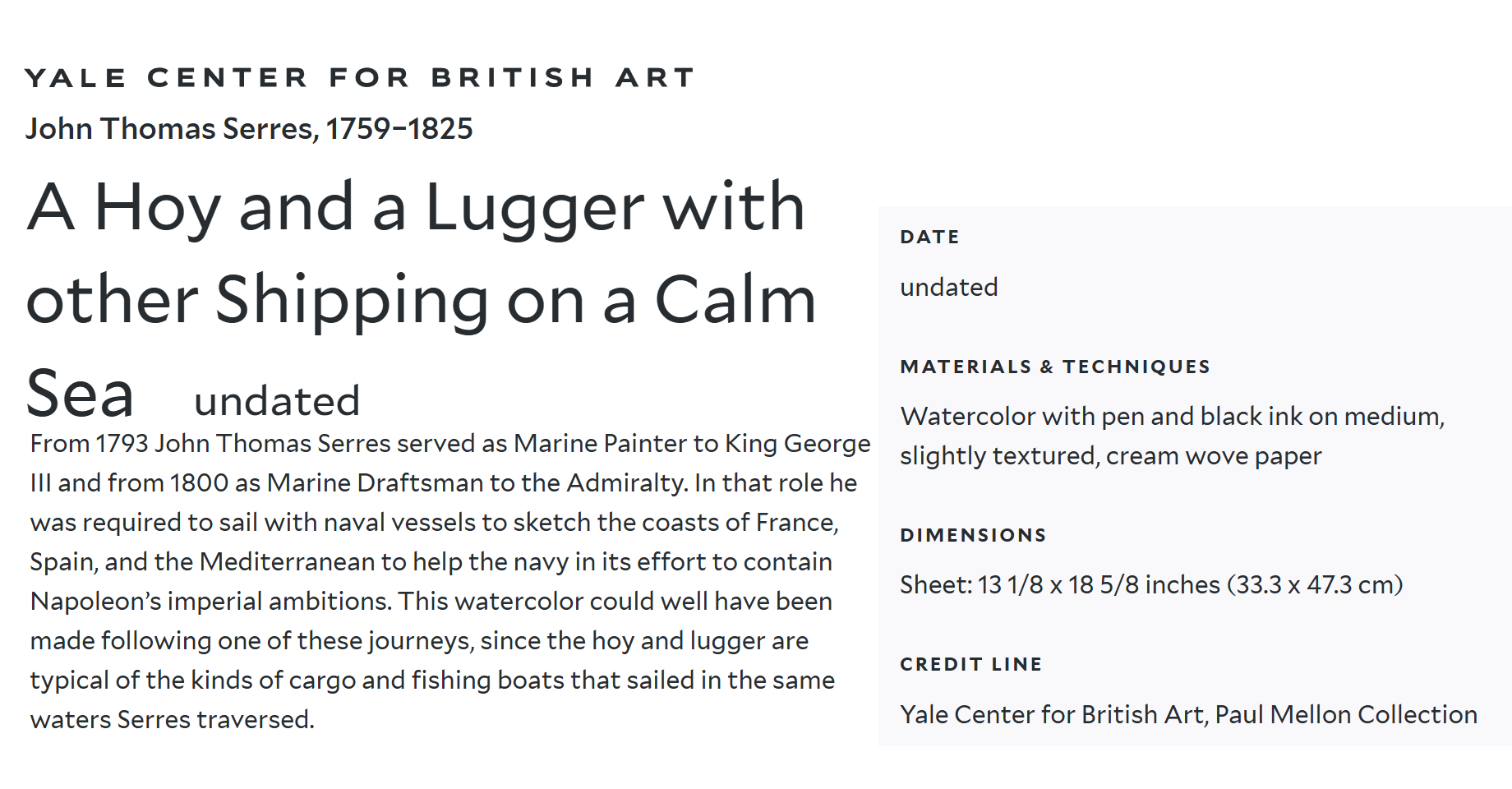Click the CREDIT LINE label
The image size is (1512, 789).
[x=970, y=665]
